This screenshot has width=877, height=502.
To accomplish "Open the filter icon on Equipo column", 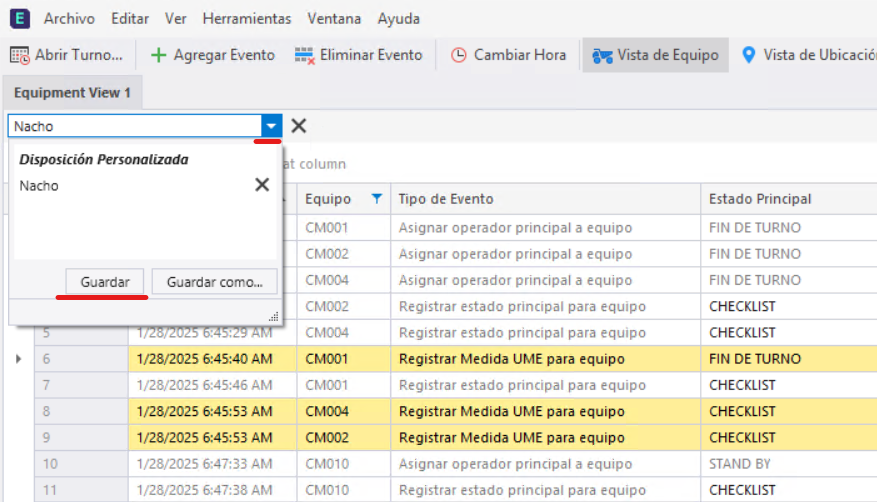I will [x=376, y=199].
